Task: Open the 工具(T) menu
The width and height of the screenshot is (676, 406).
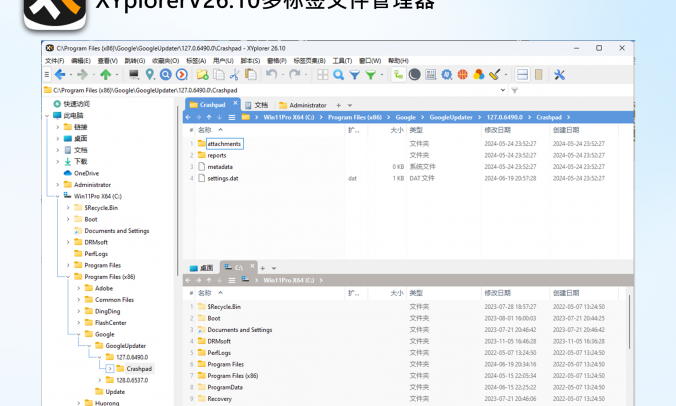Action: (x=342, y=61)
